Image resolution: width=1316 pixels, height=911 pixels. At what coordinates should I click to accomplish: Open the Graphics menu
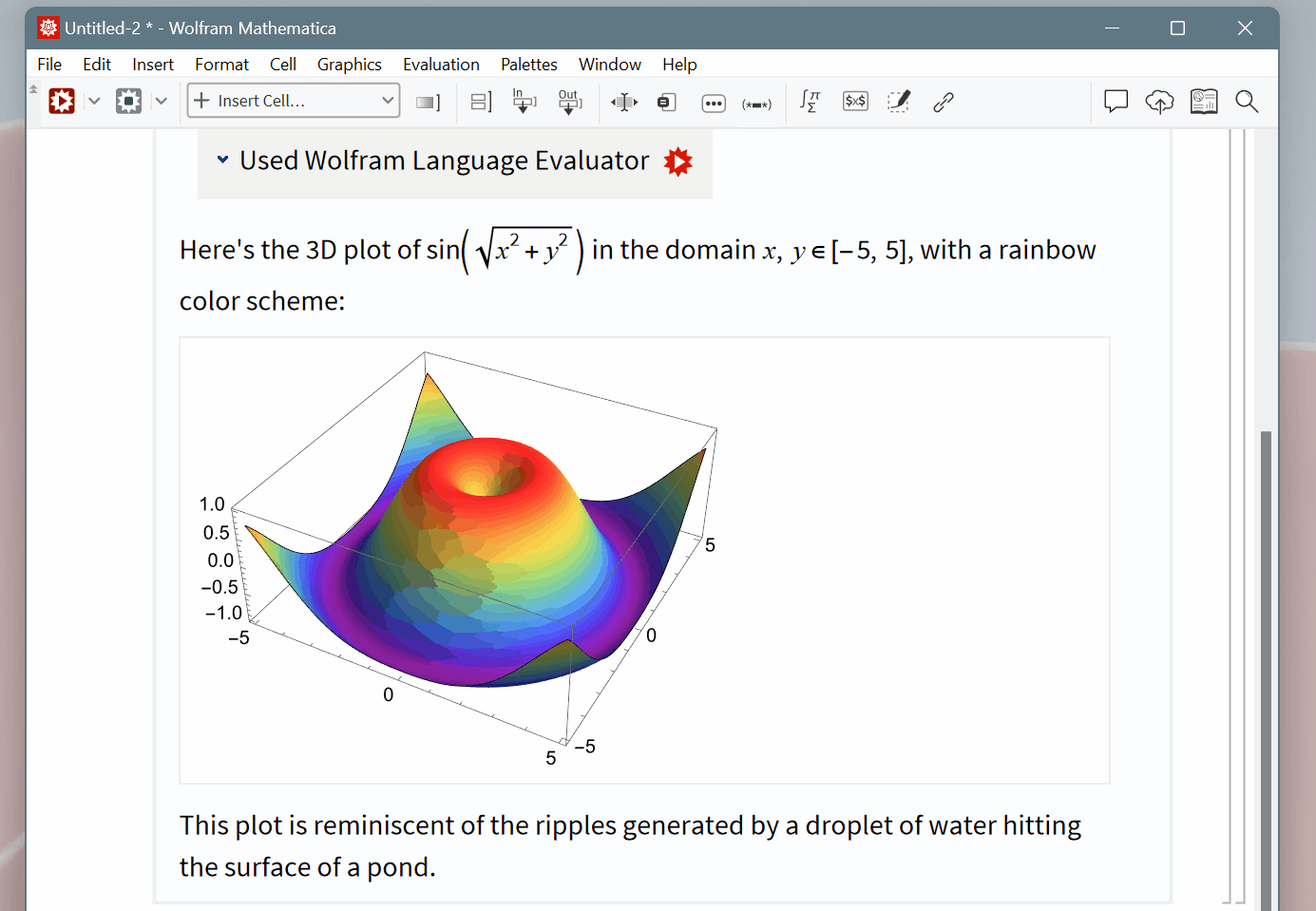click(x=349, y=64)
